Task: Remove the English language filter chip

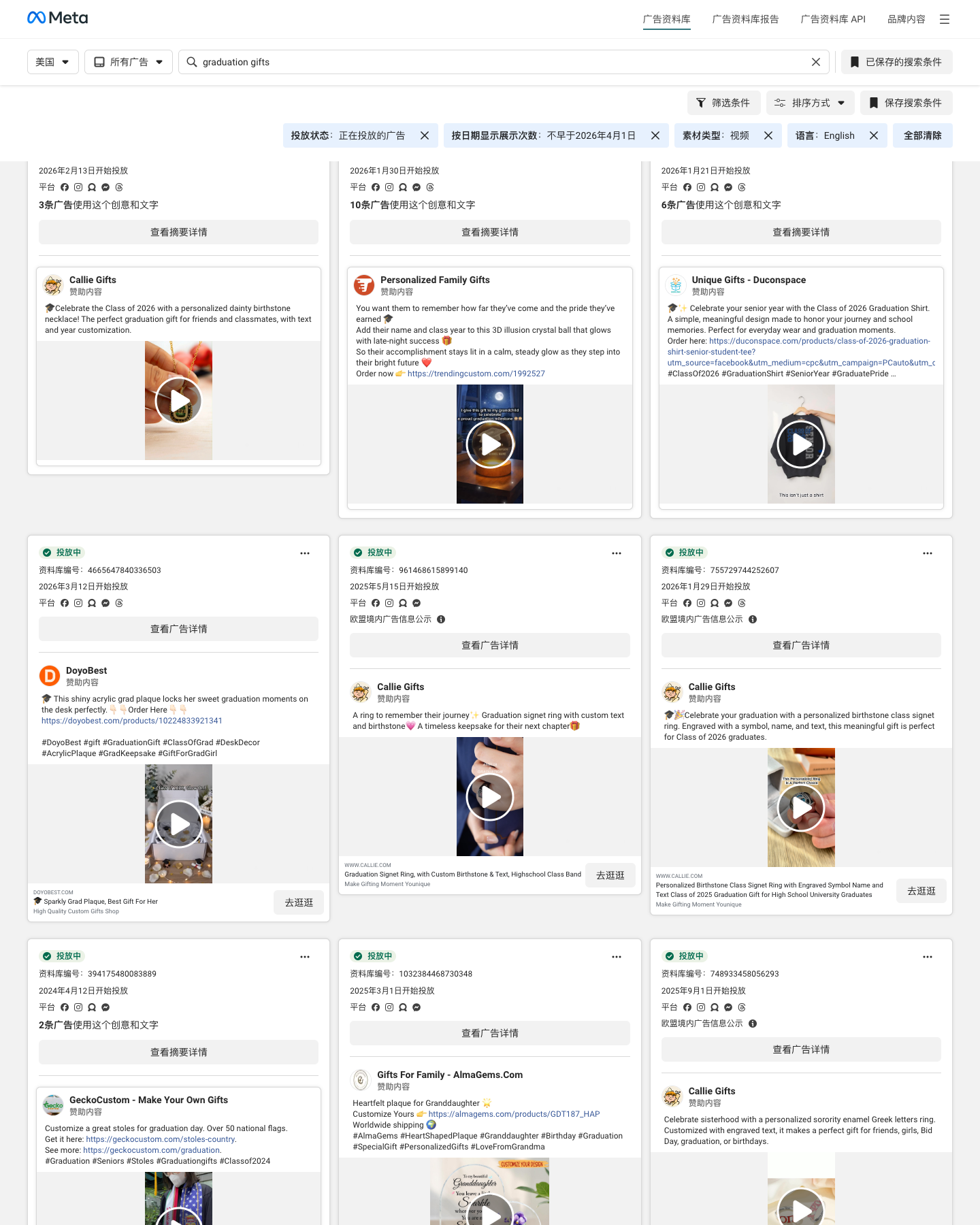Action: tap(875, 135)
